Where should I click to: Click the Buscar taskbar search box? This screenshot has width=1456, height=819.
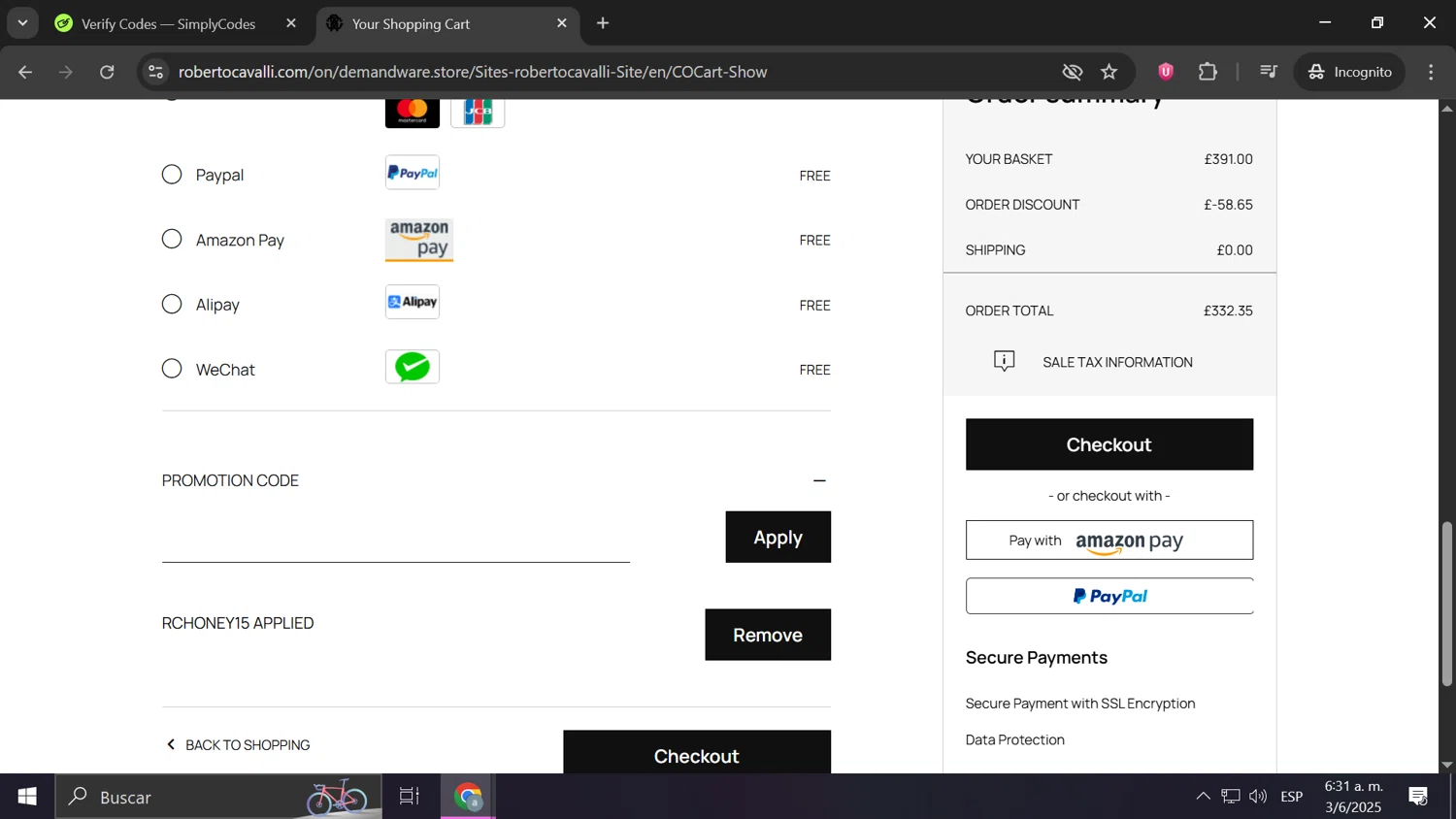tap(218, 797)
